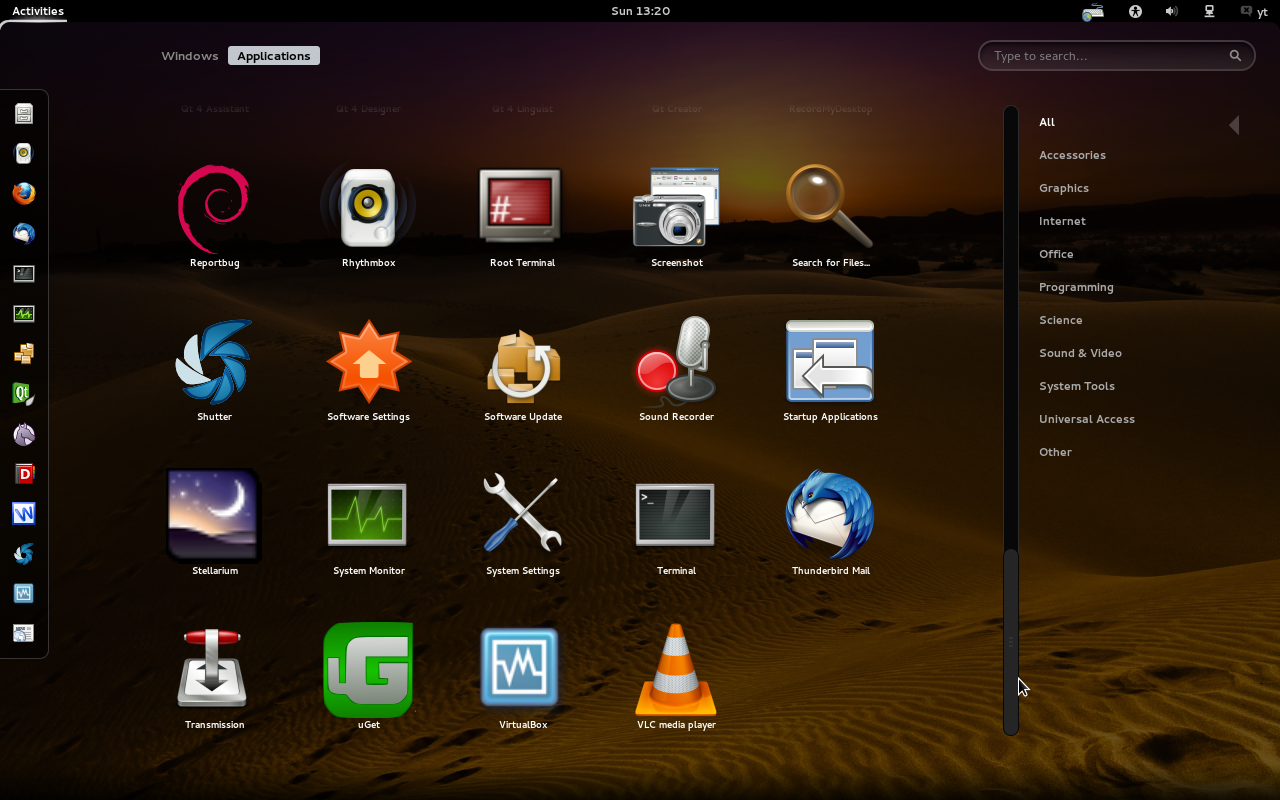Click the Firefox icon in the dash
The height and width of the screenshot is (800, 1280).
(24, 194)
